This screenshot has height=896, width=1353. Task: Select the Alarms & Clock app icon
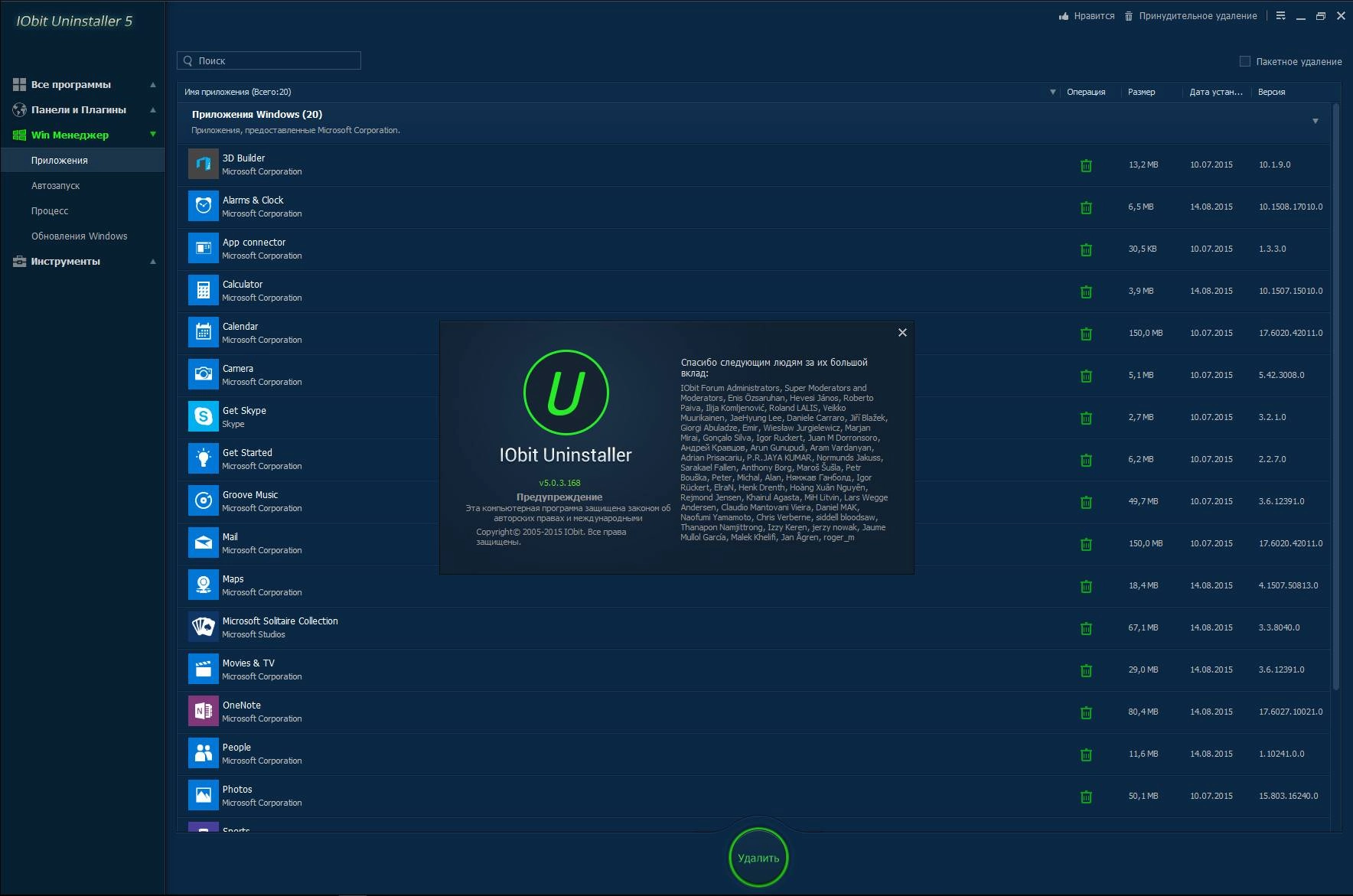tap(204, 206)
